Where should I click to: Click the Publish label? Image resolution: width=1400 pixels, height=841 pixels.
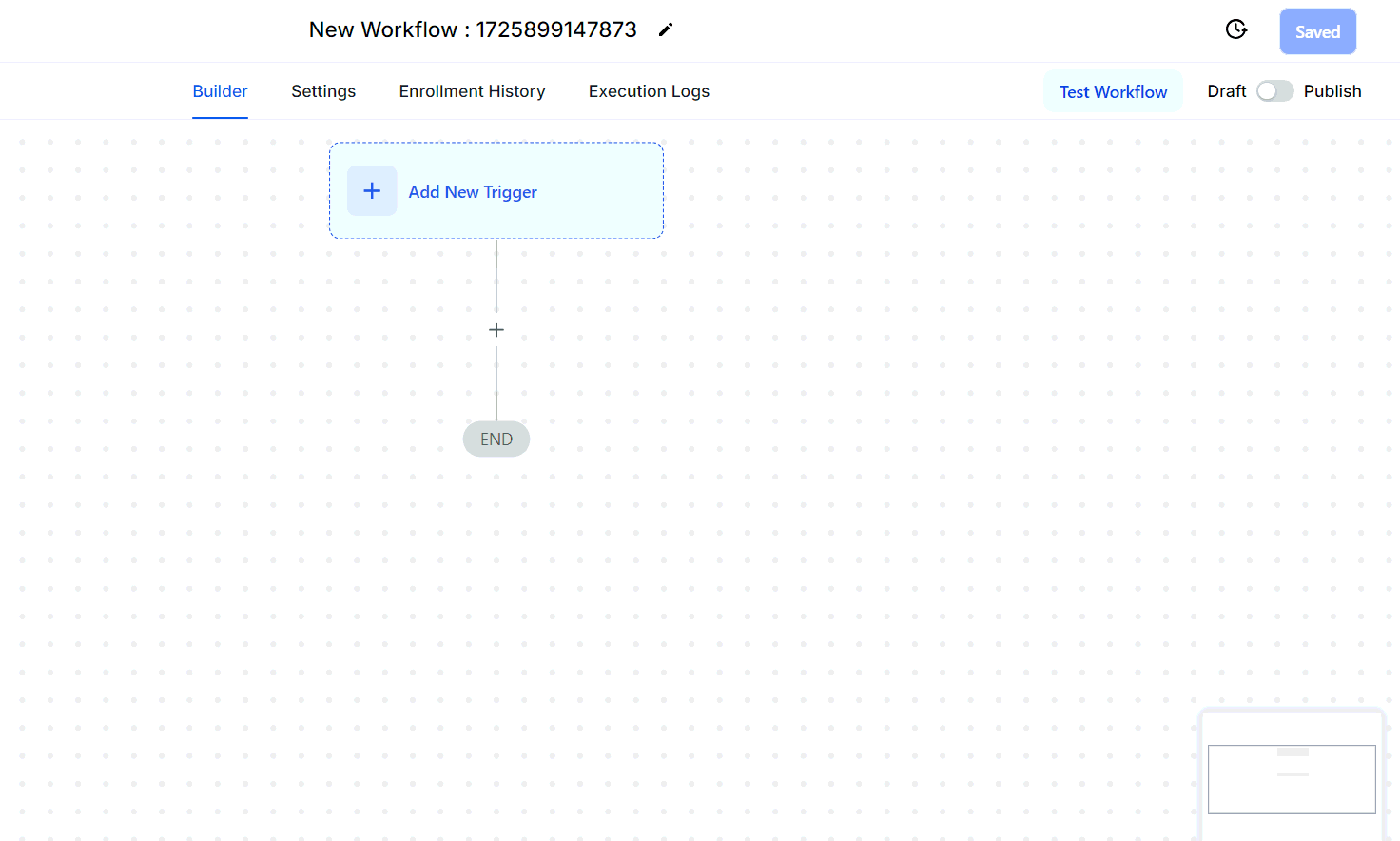point(1332,91)
